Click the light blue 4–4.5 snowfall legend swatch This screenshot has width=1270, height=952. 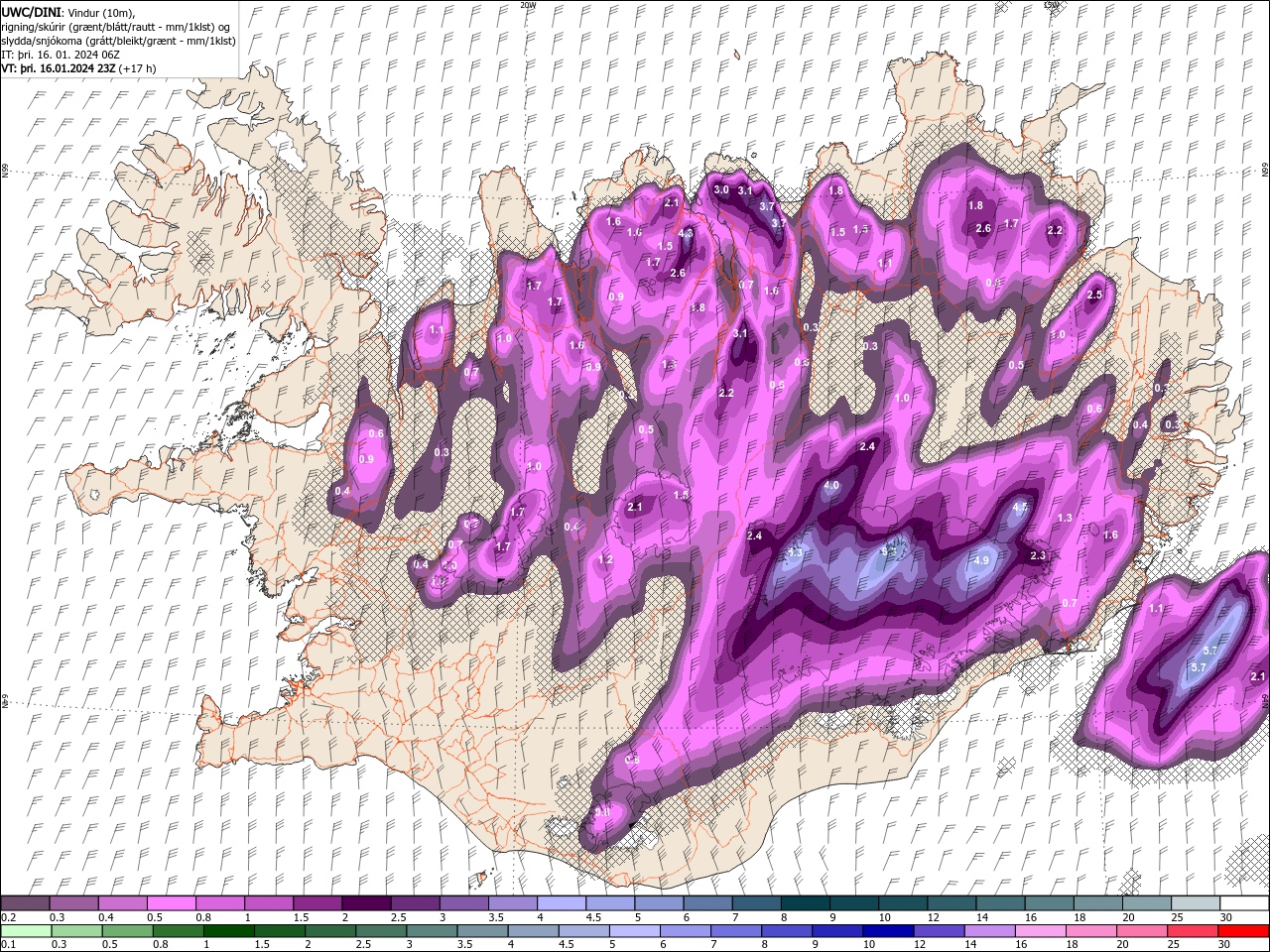pos(560,903)
